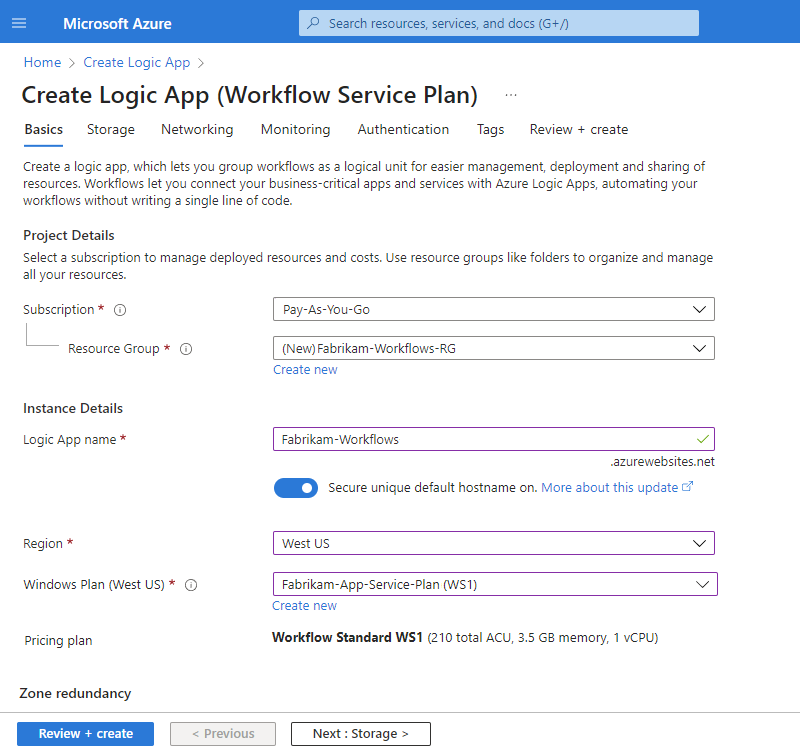Image resolution: width=800 pixels, height=750 pixels.
Task: Open the Subscription dropdown
Action: coord(493,309)
